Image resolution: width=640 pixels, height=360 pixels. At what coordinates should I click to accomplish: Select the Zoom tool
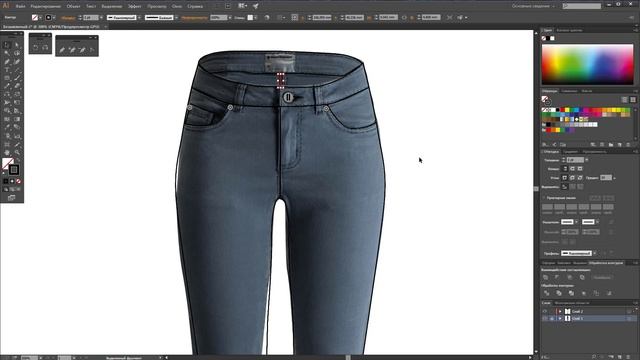pos(17,153)
